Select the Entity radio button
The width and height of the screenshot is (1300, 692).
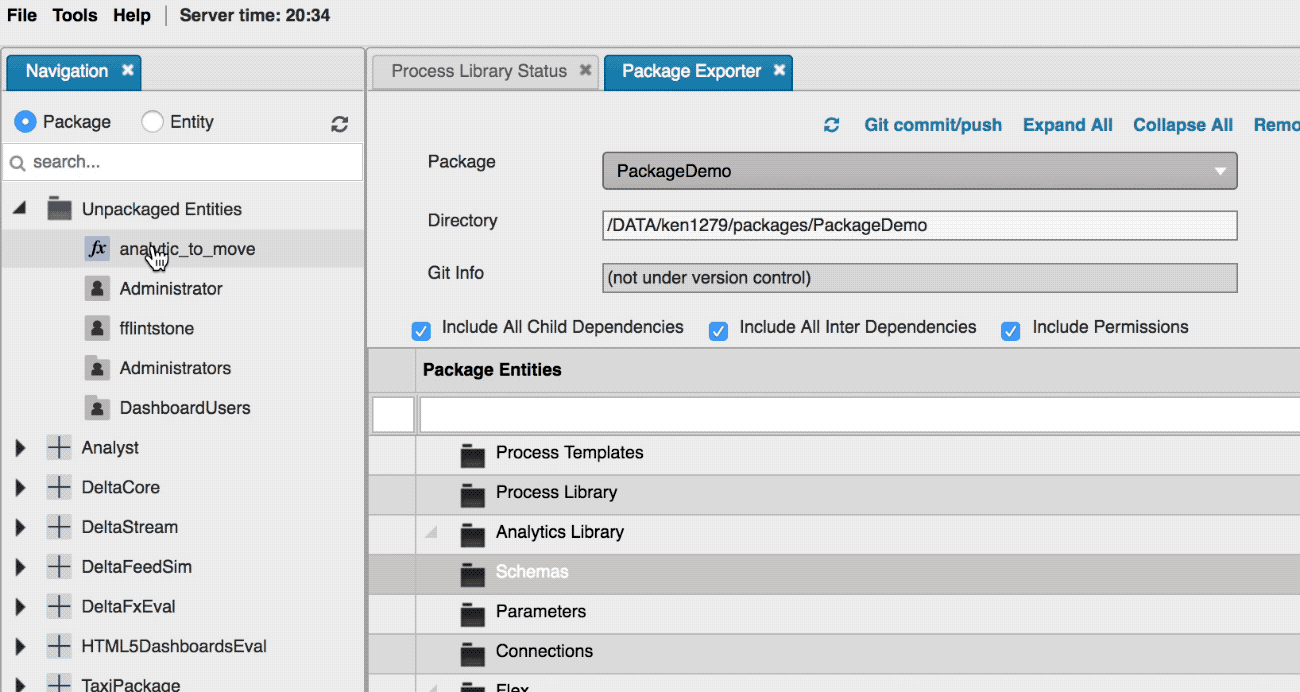(152, 122)
